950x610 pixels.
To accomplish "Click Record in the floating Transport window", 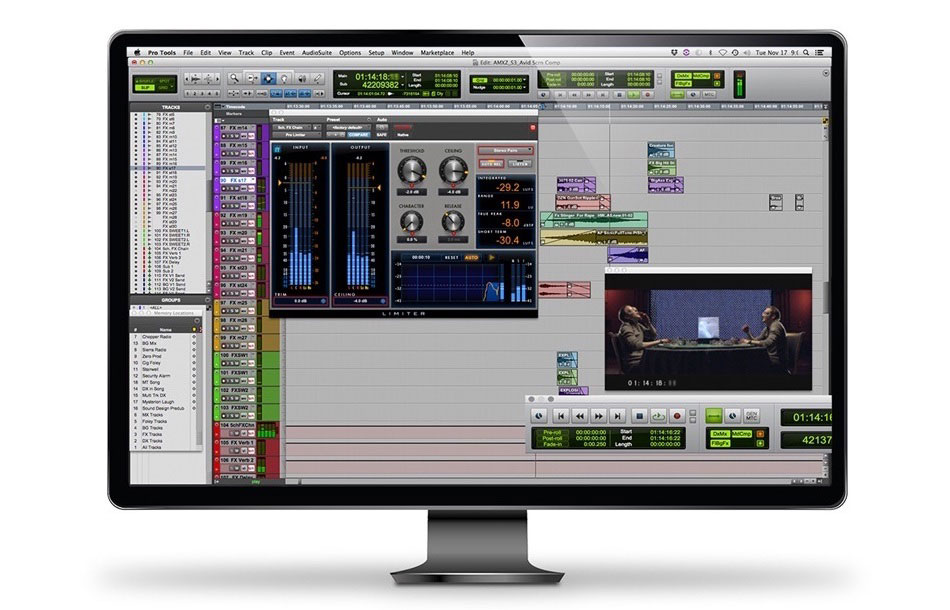I will click(676, 414).
